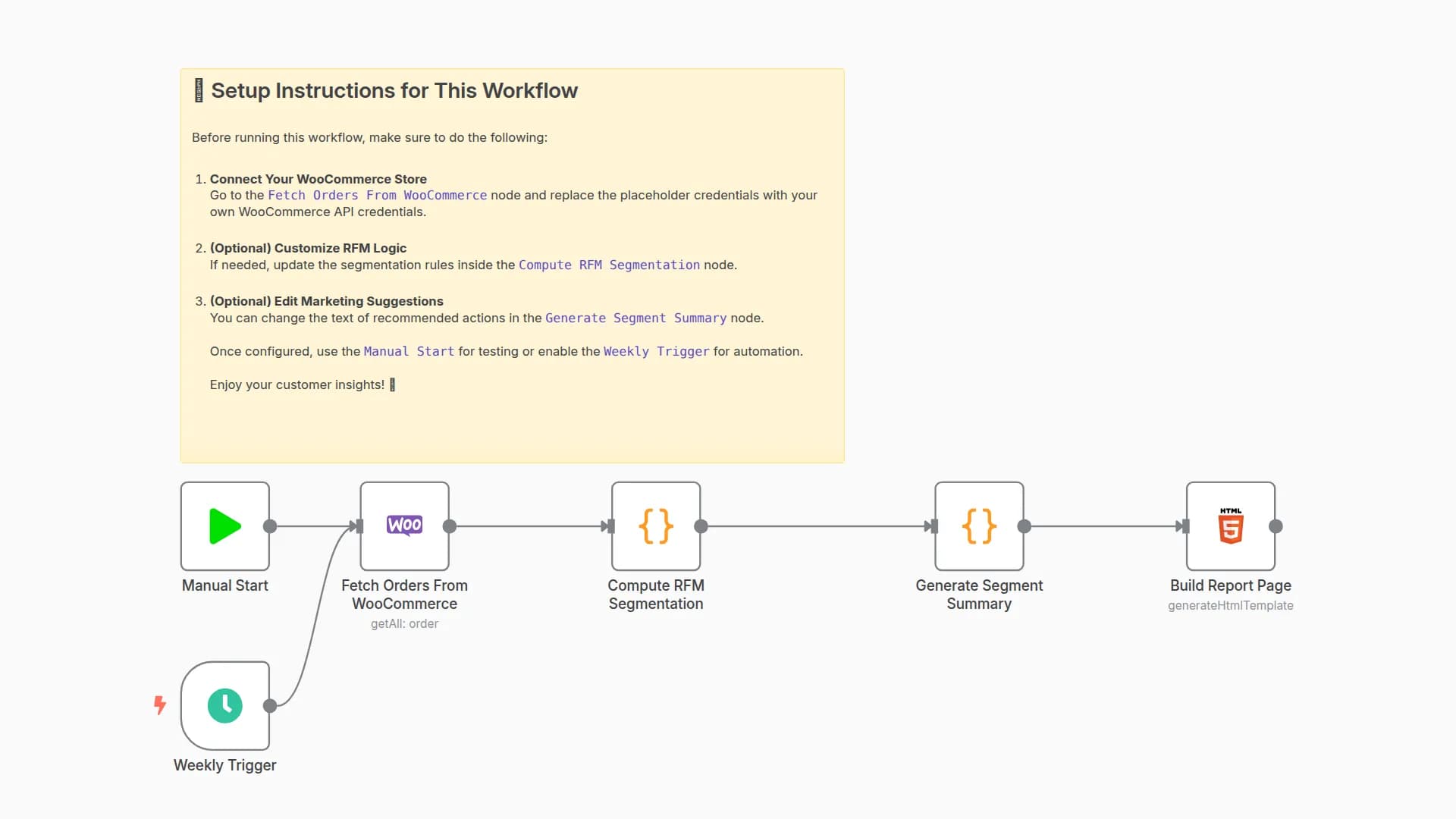Click the highlighted Manual Start text in instructions

tap(409, 351)
